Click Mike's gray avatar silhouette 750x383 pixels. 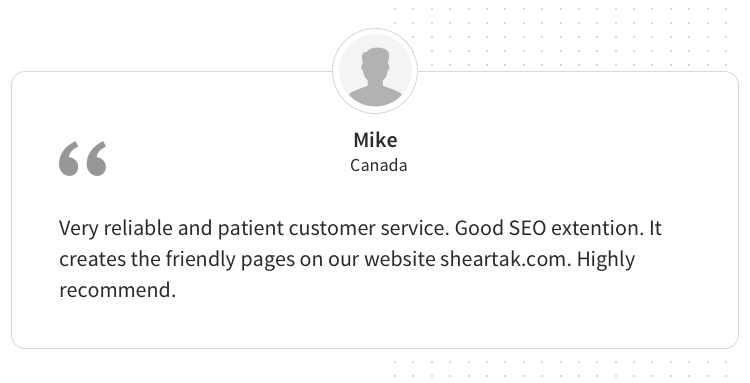pos(375,71)
